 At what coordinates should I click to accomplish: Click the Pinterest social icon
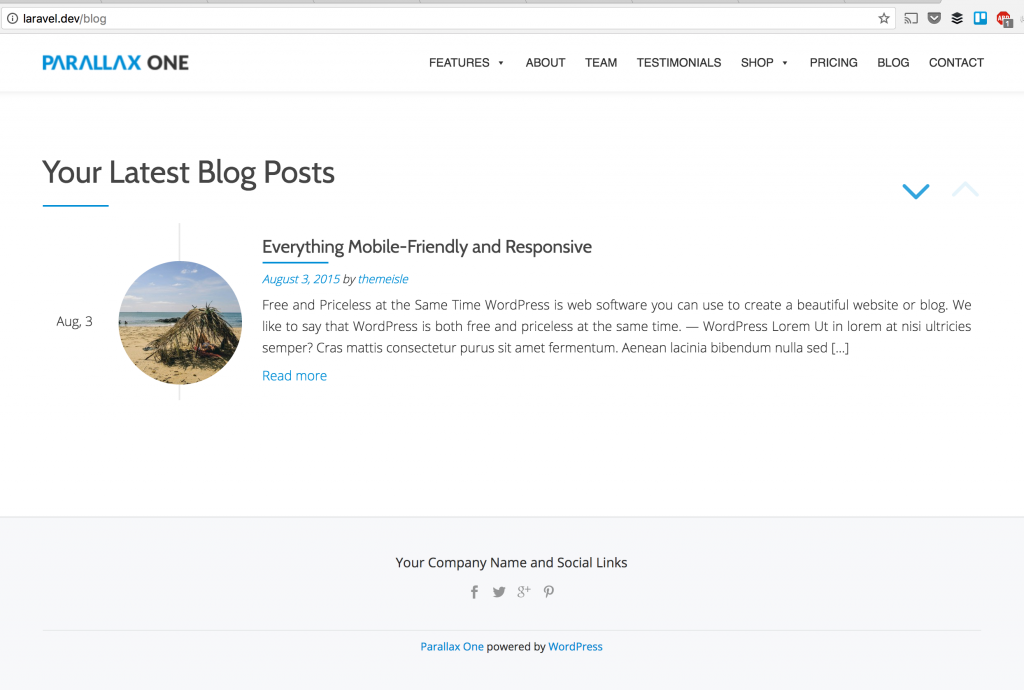click(548, 591)
